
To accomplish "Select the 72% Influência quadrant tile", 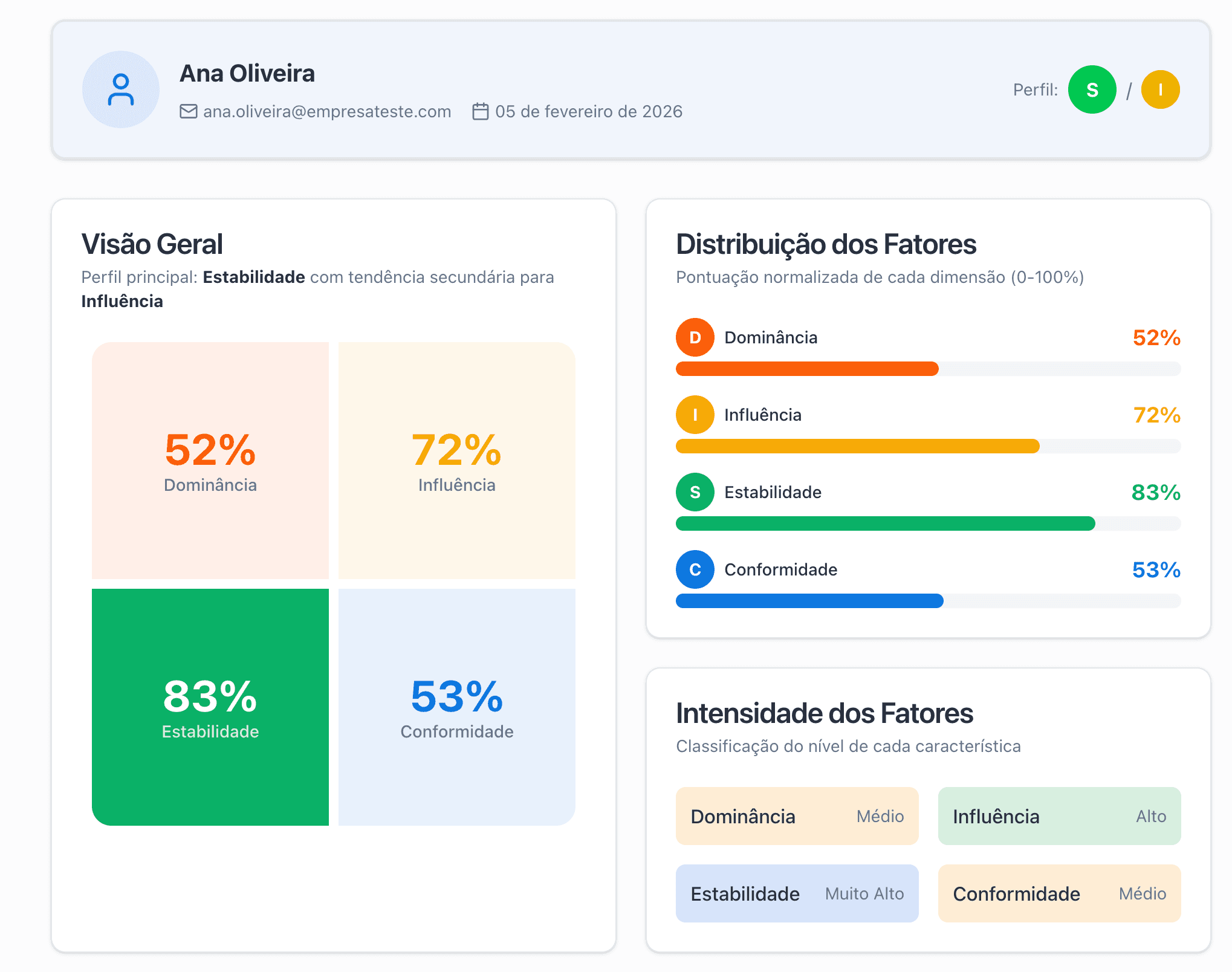I will (456, 461).
